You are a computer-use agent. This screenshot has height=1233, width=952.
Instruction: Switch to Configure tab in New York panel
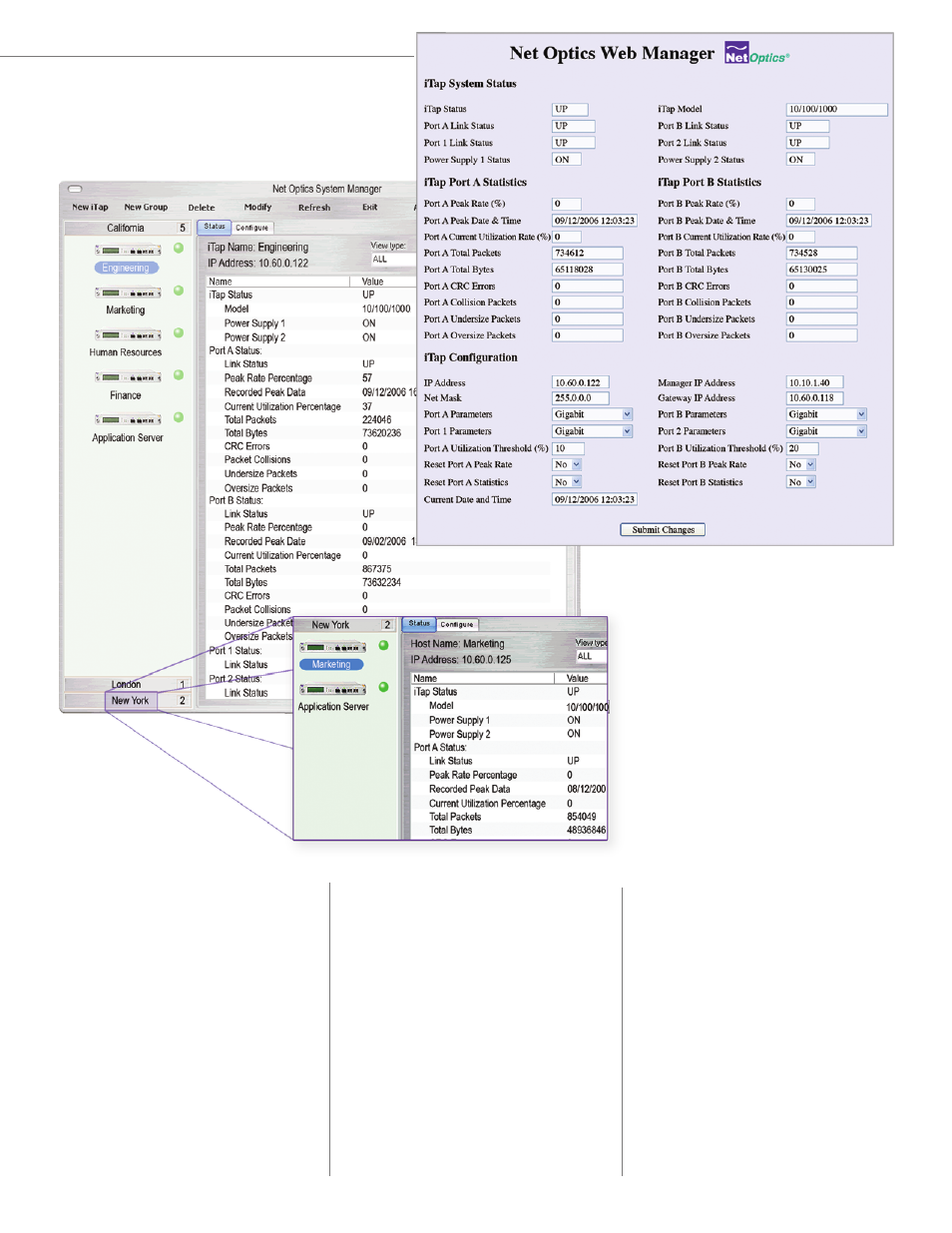tap(457, 624)
